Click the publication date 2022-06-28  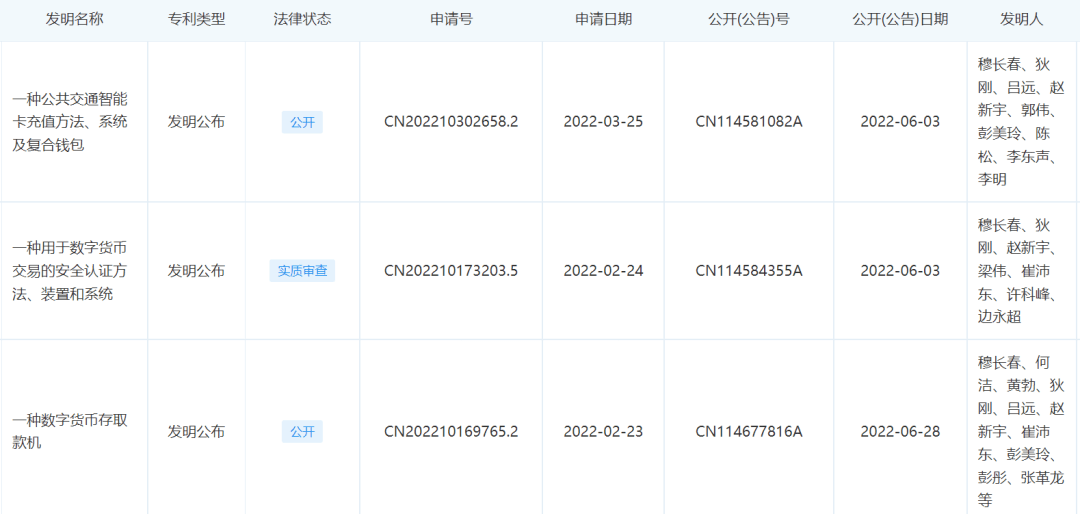900,431
